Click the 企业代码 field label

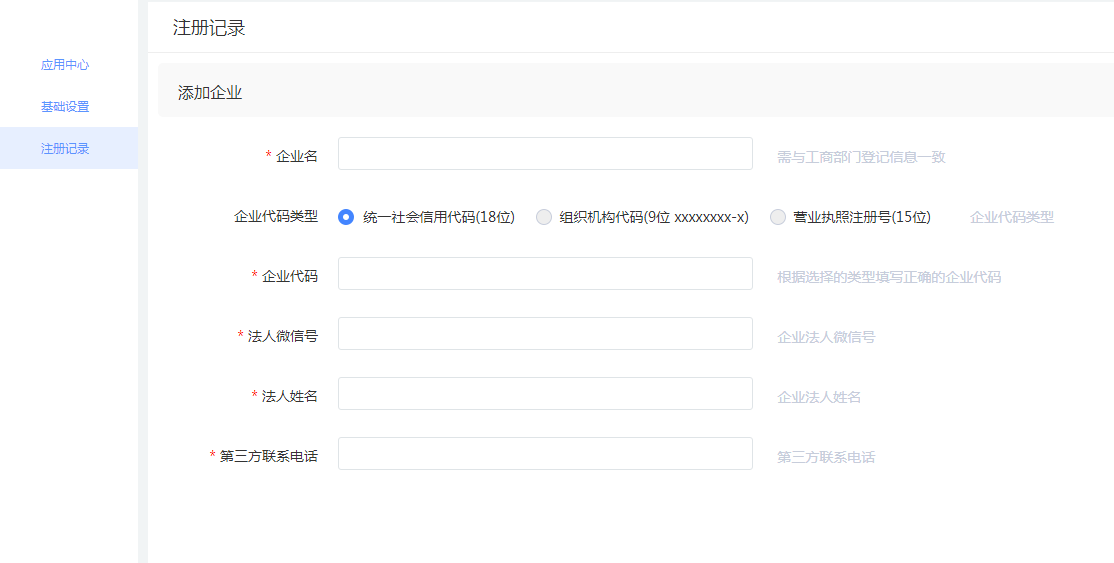point(289,276)
